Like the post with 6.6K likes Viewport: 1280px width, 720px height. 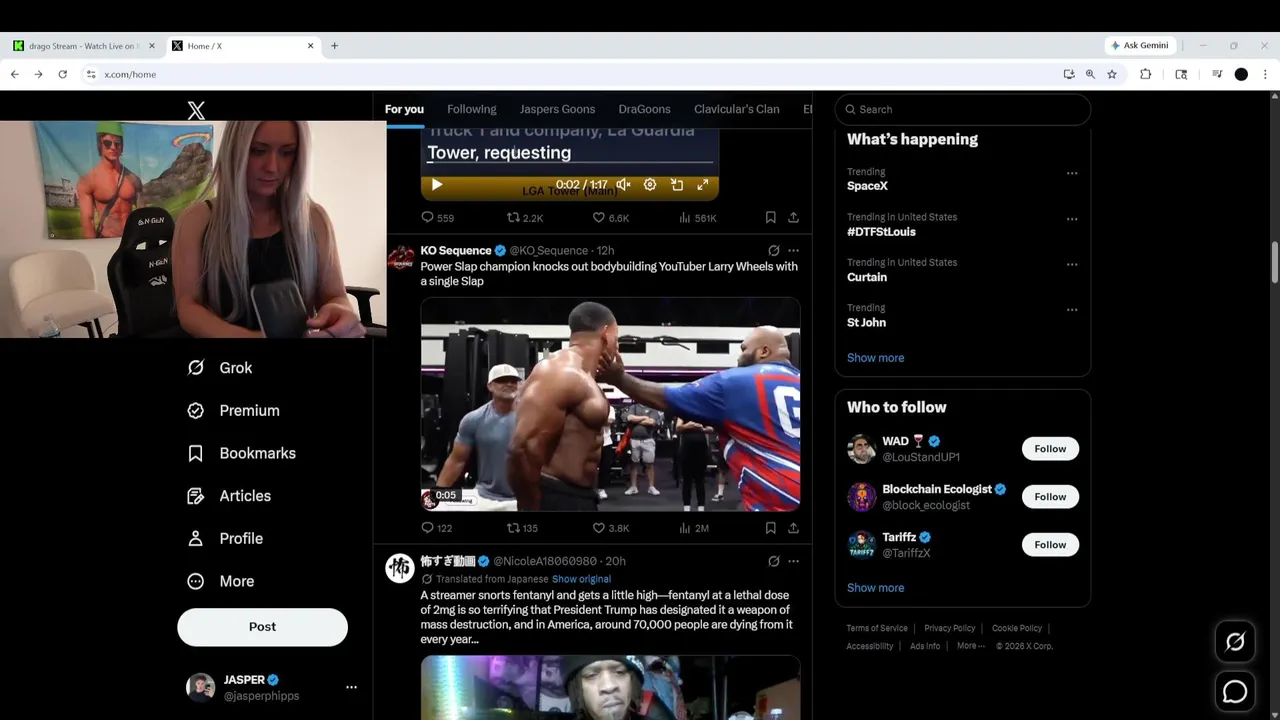(611, 217)
